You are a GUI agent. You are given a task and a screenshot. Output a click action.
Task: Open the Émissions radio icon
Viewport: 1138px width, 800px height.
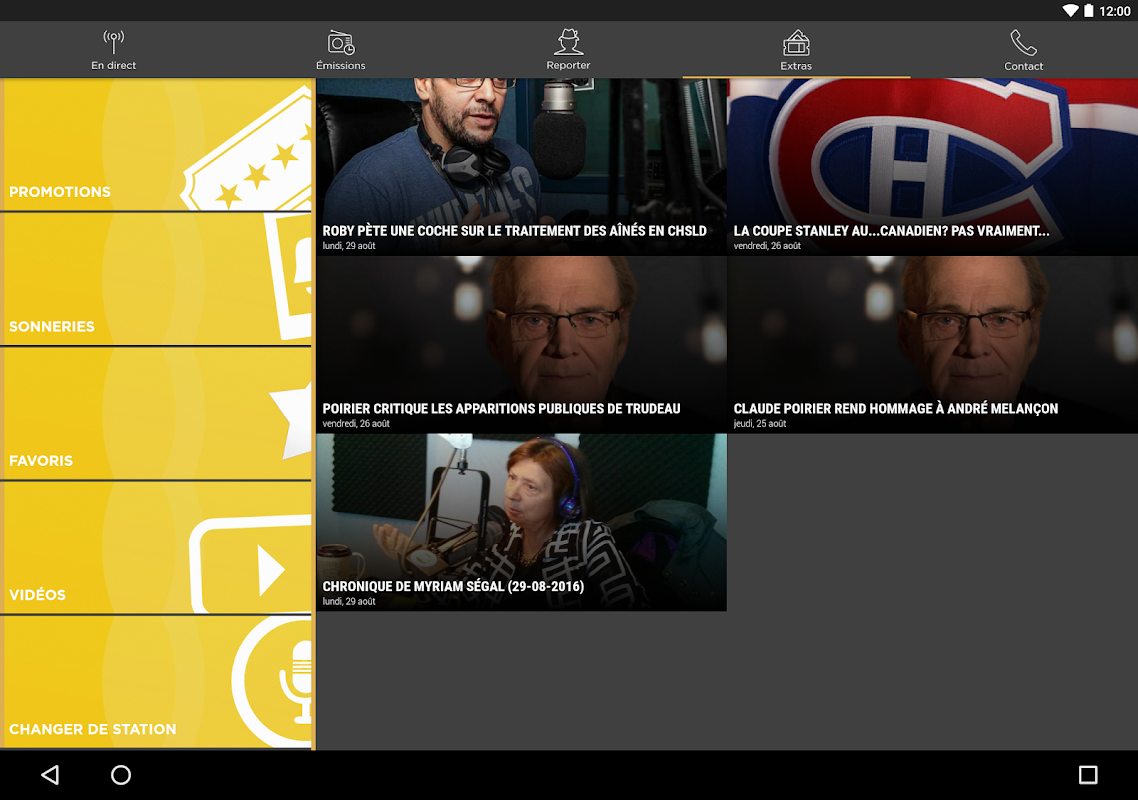coord(340,43)
